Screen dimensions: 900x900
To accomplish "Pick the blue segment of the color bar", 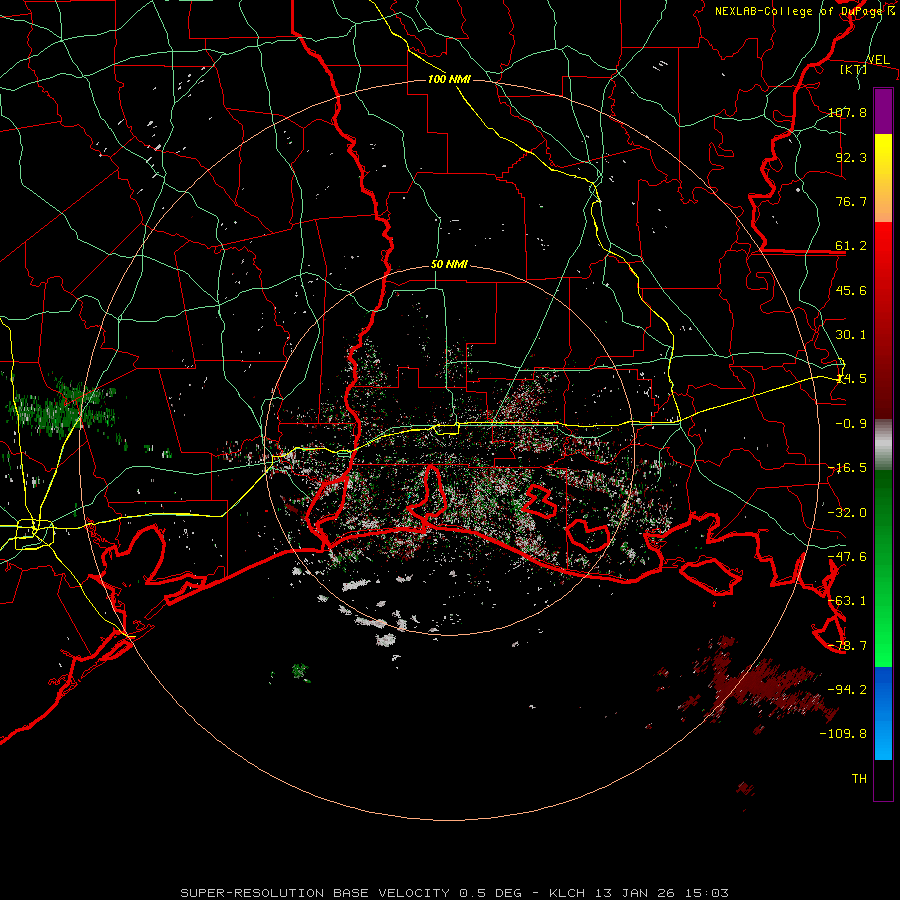I will 883,713.
